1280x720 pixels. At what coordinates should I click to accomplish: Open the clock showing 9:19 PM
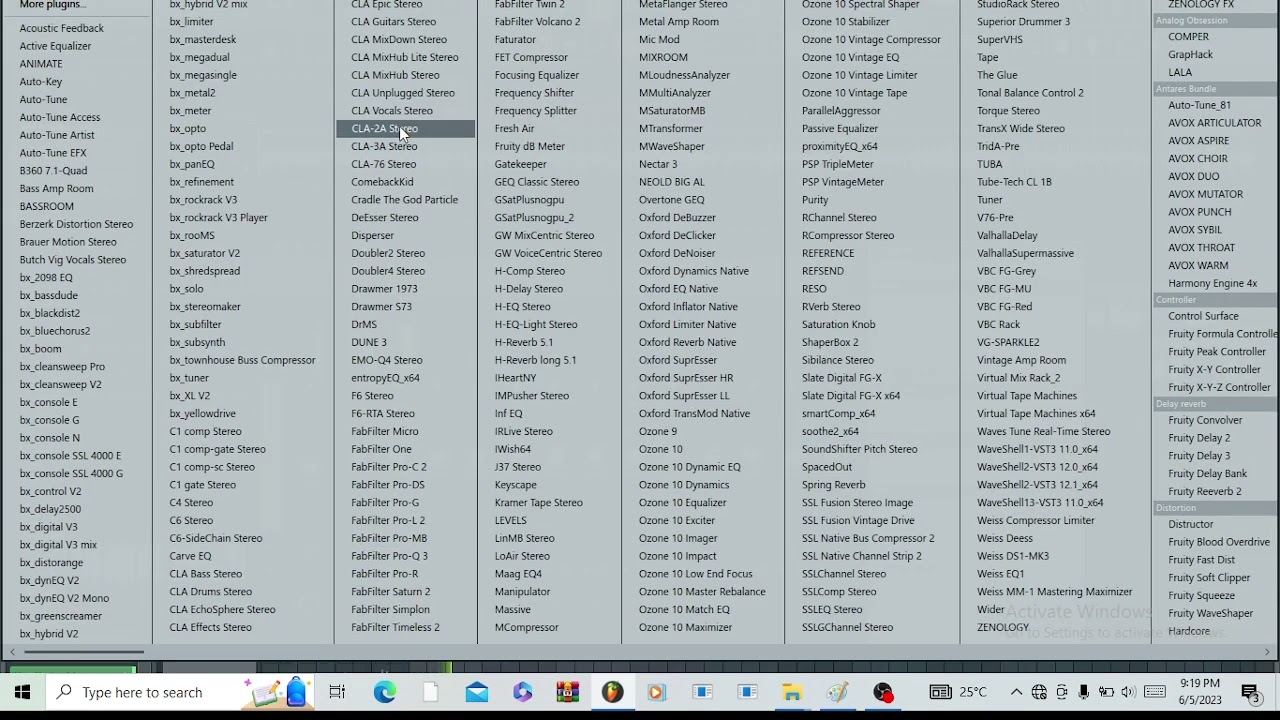coord(1200,692)
